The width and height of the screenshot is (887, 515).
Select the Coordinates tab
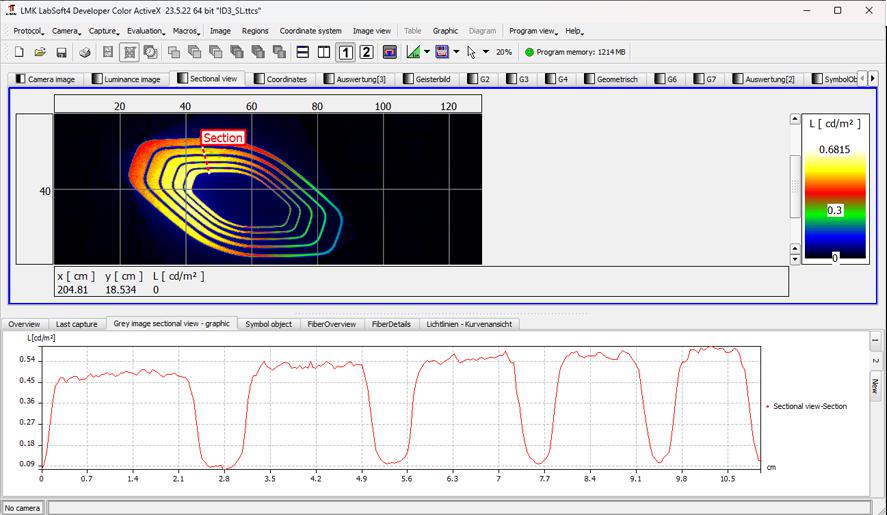pyautogui.click(x=281, y=79)
